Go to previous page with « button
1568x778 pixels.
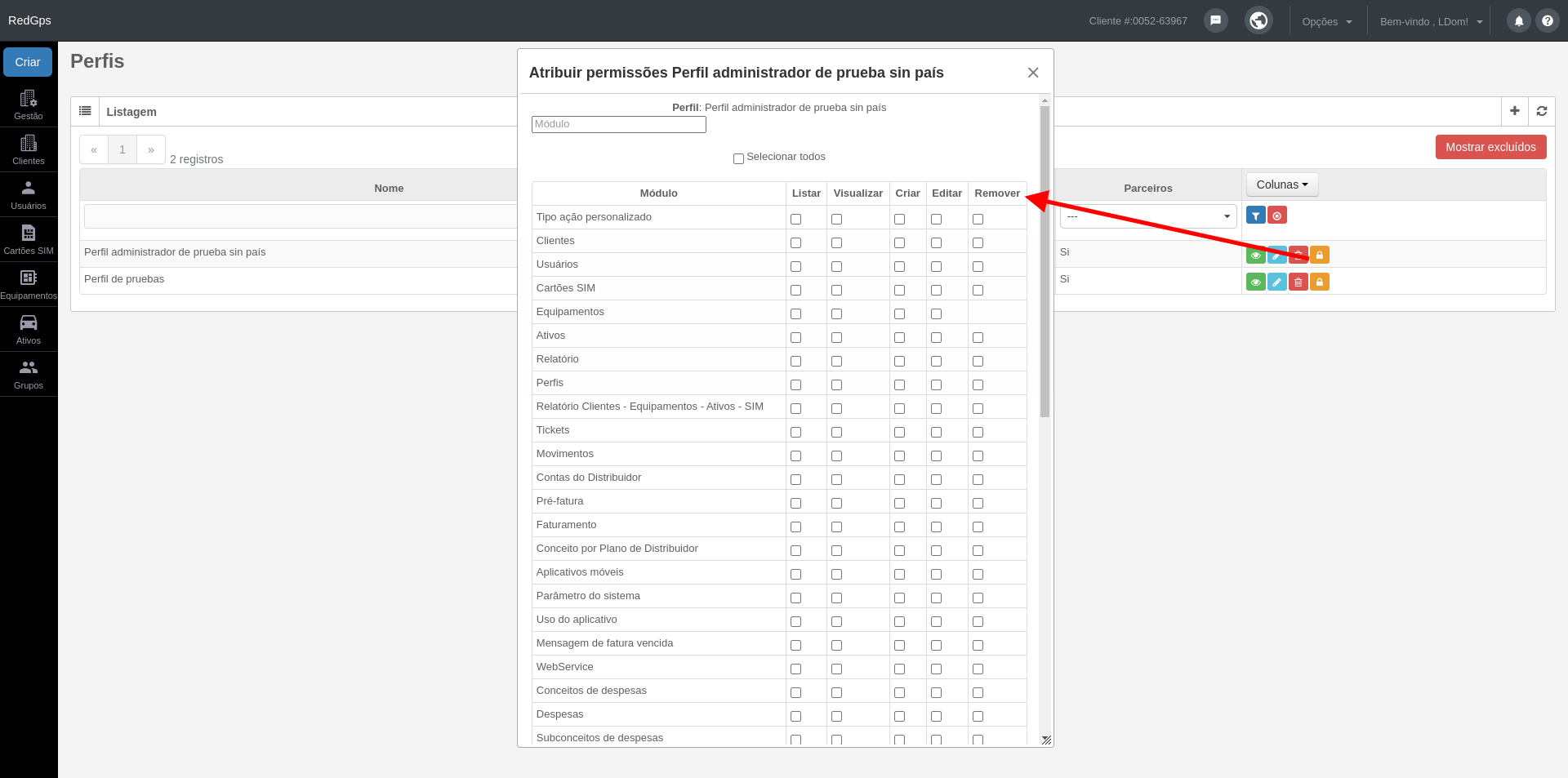[x=94, y=149]
